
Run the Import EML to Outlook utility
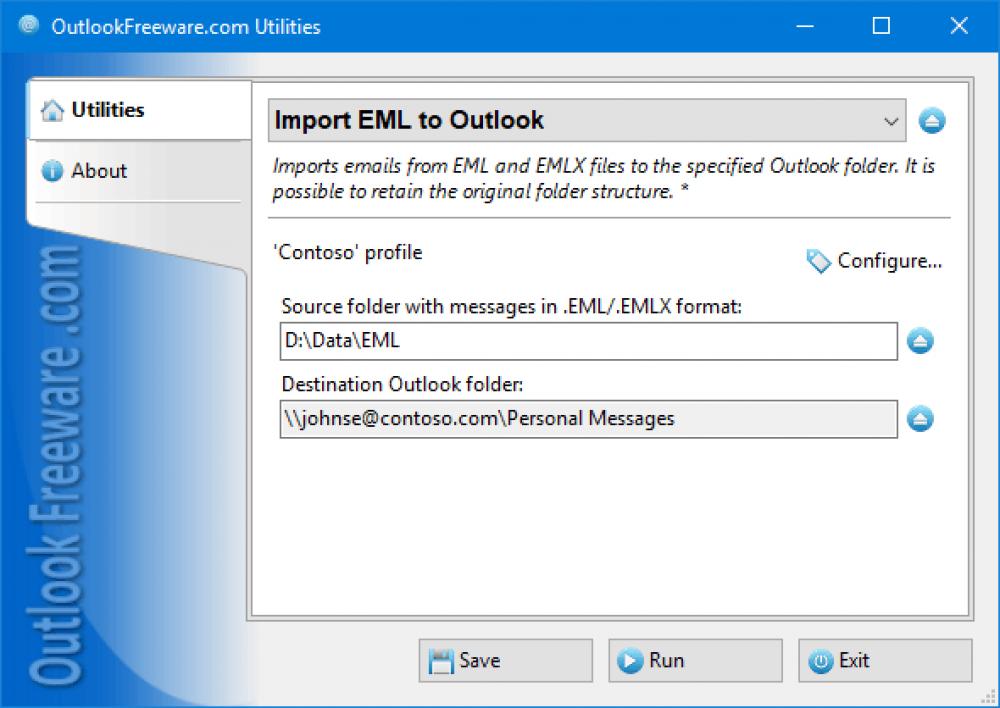[695, 660]
